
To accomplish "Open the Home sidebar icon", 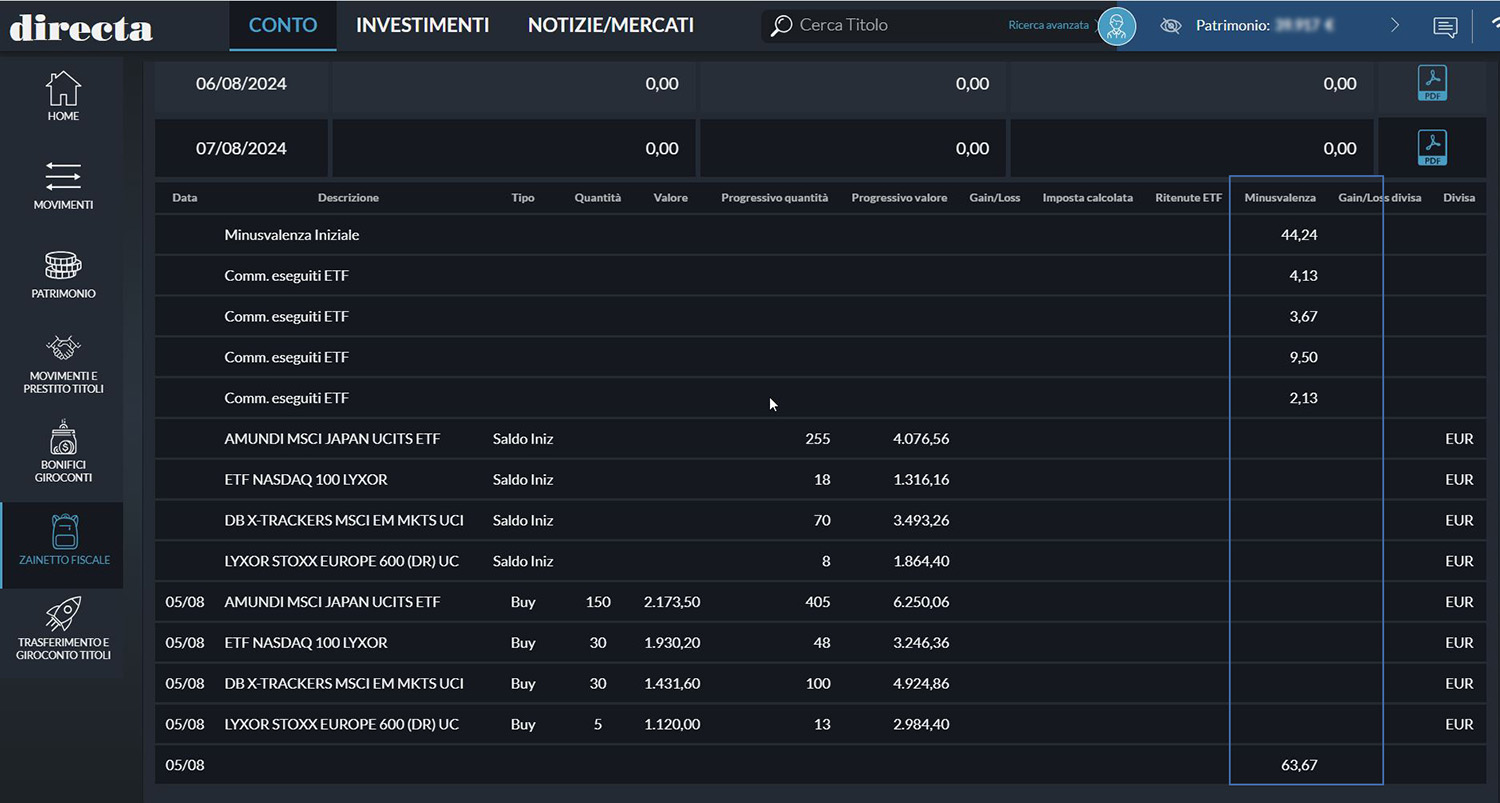I will point(62,96).
